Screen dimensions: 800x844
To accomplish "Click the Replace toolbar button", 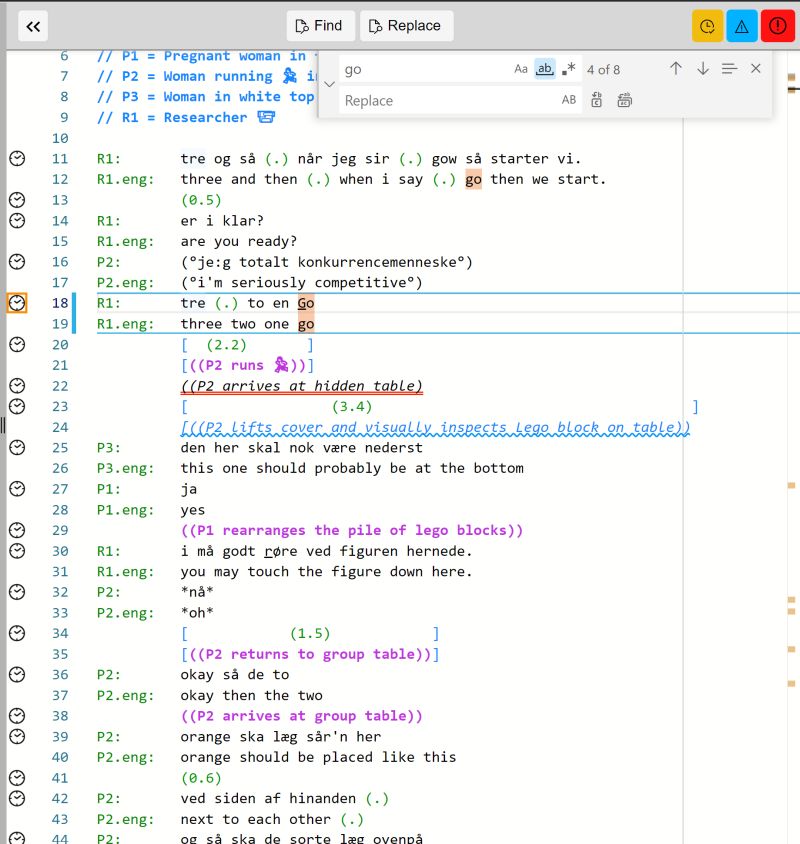I will (x=406, y=26).
